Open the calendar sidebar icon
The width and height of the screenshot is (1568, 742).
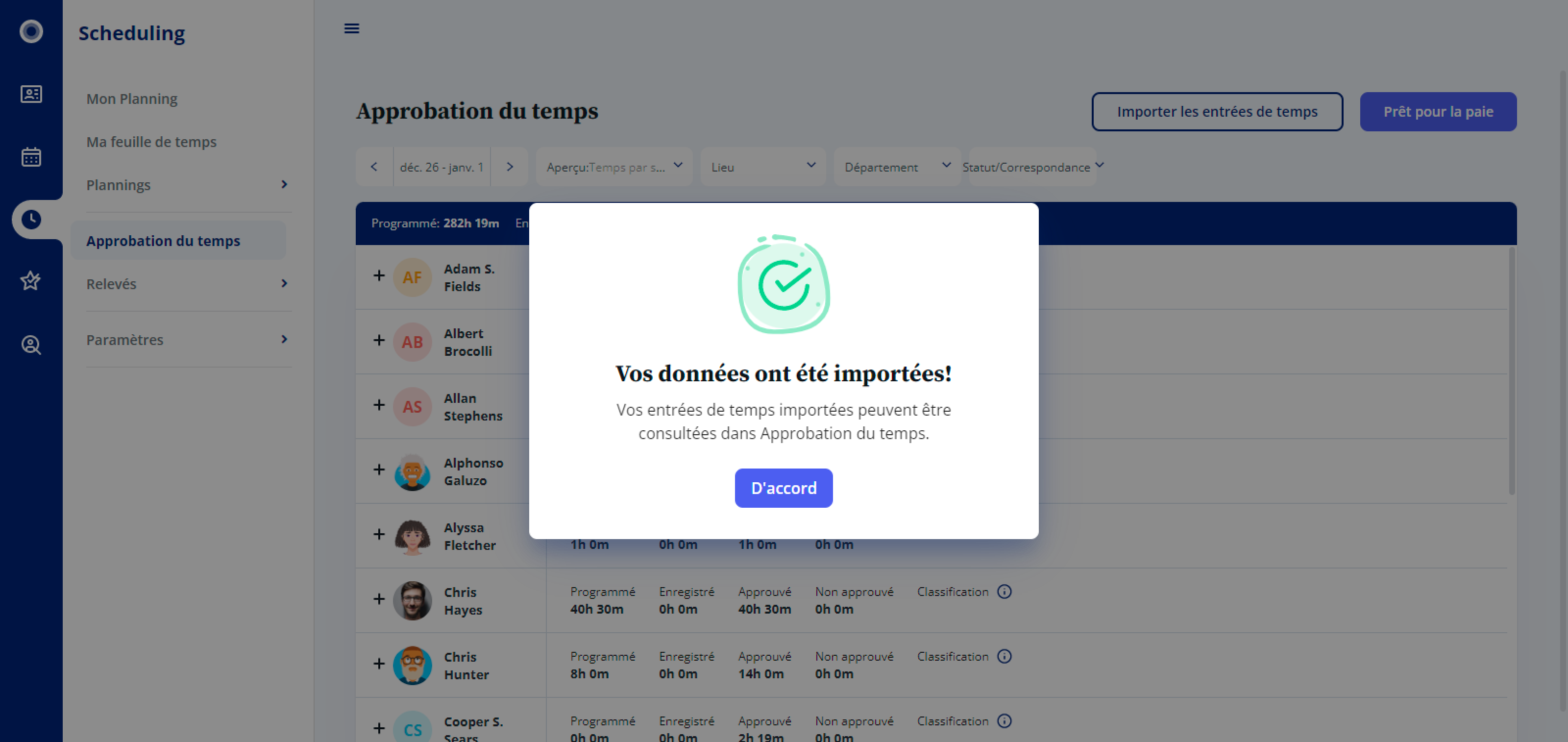31,157
